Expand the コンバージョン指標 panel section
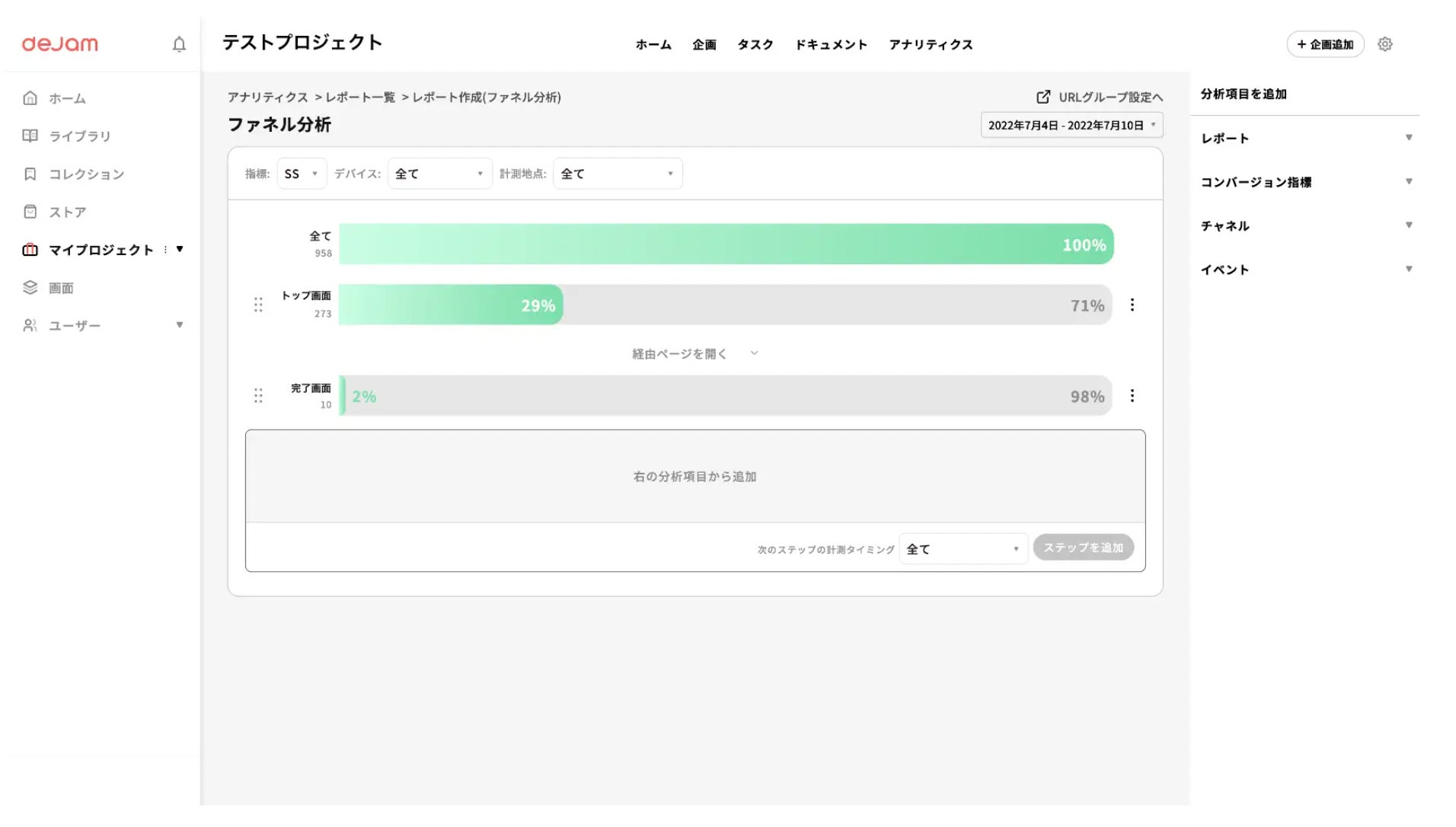 tap(1306, 182)
